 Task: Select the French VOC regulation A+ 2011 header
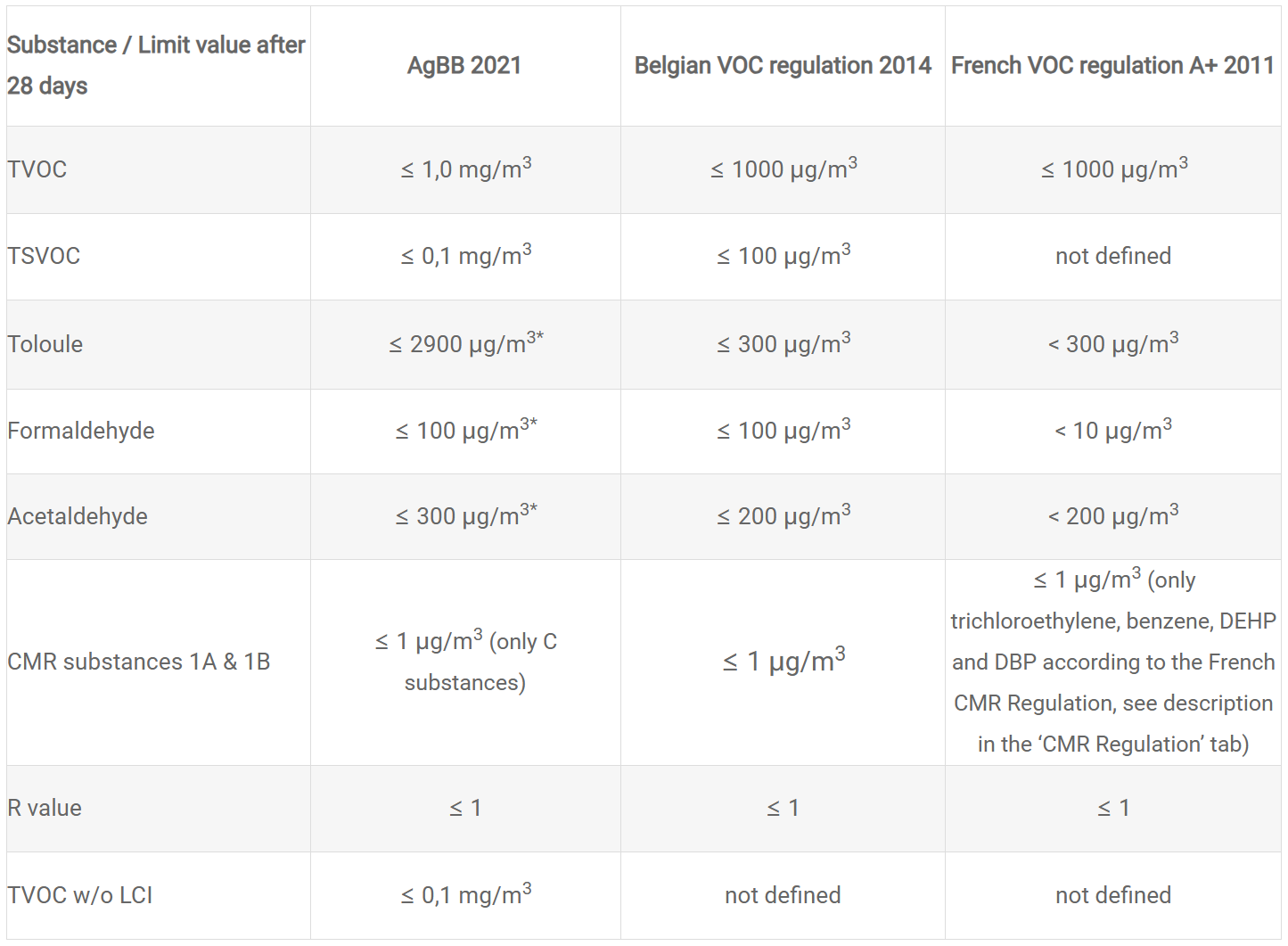(x=1112, y=65)
